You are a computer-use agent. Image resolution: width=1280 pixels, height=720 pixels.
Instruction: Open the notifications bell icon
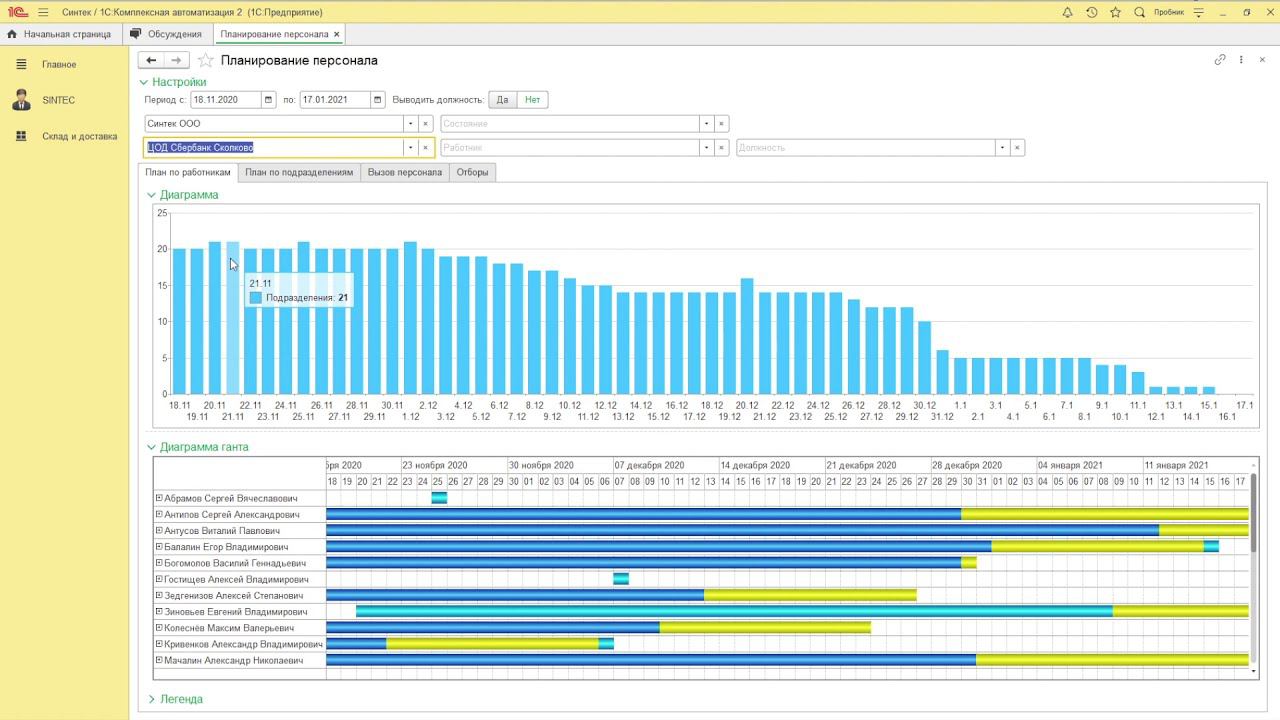pyautogui.click(x=1067, y=12)
